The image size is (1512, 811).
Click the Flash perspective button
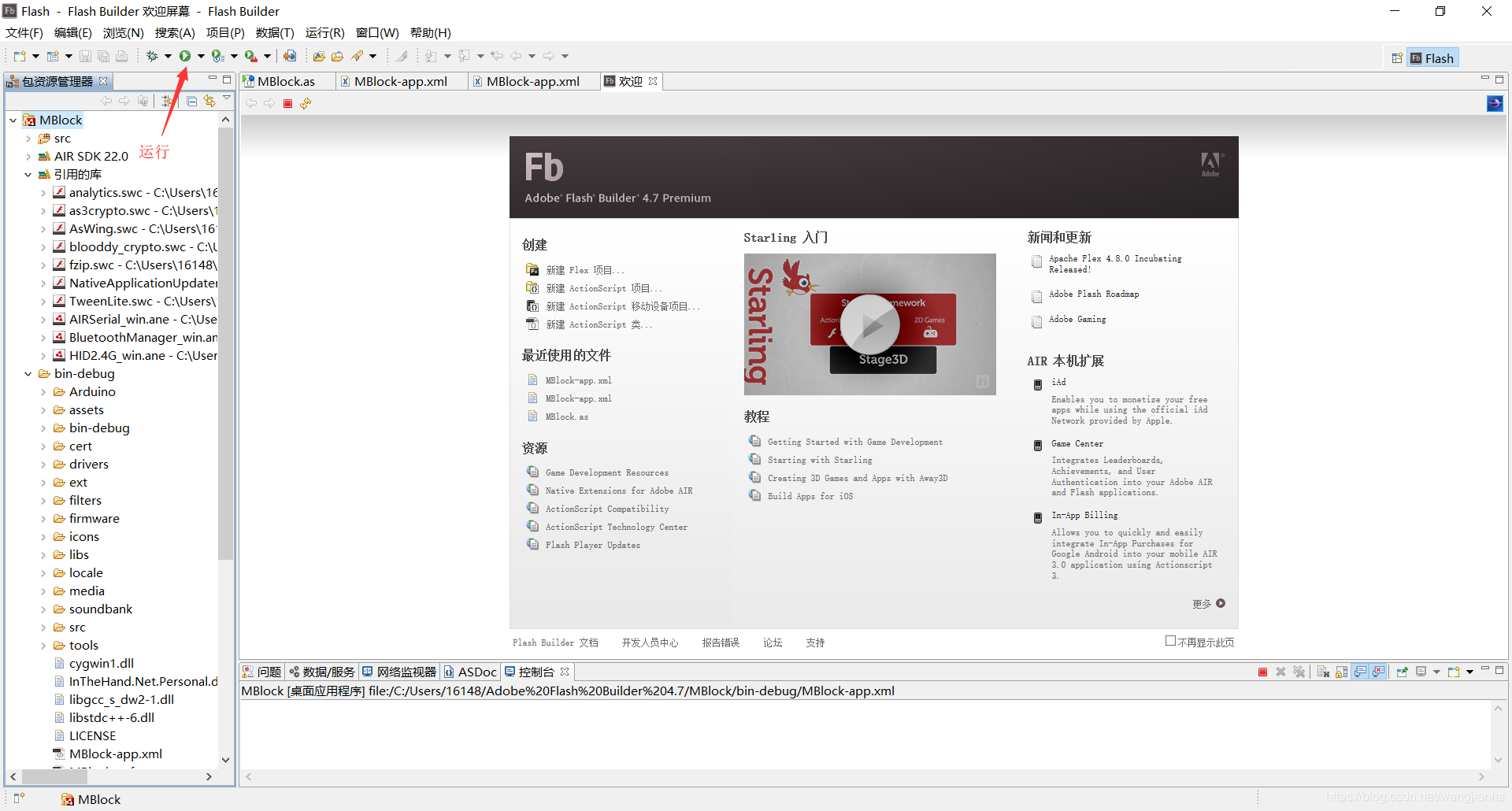(x=1432, y=58)
